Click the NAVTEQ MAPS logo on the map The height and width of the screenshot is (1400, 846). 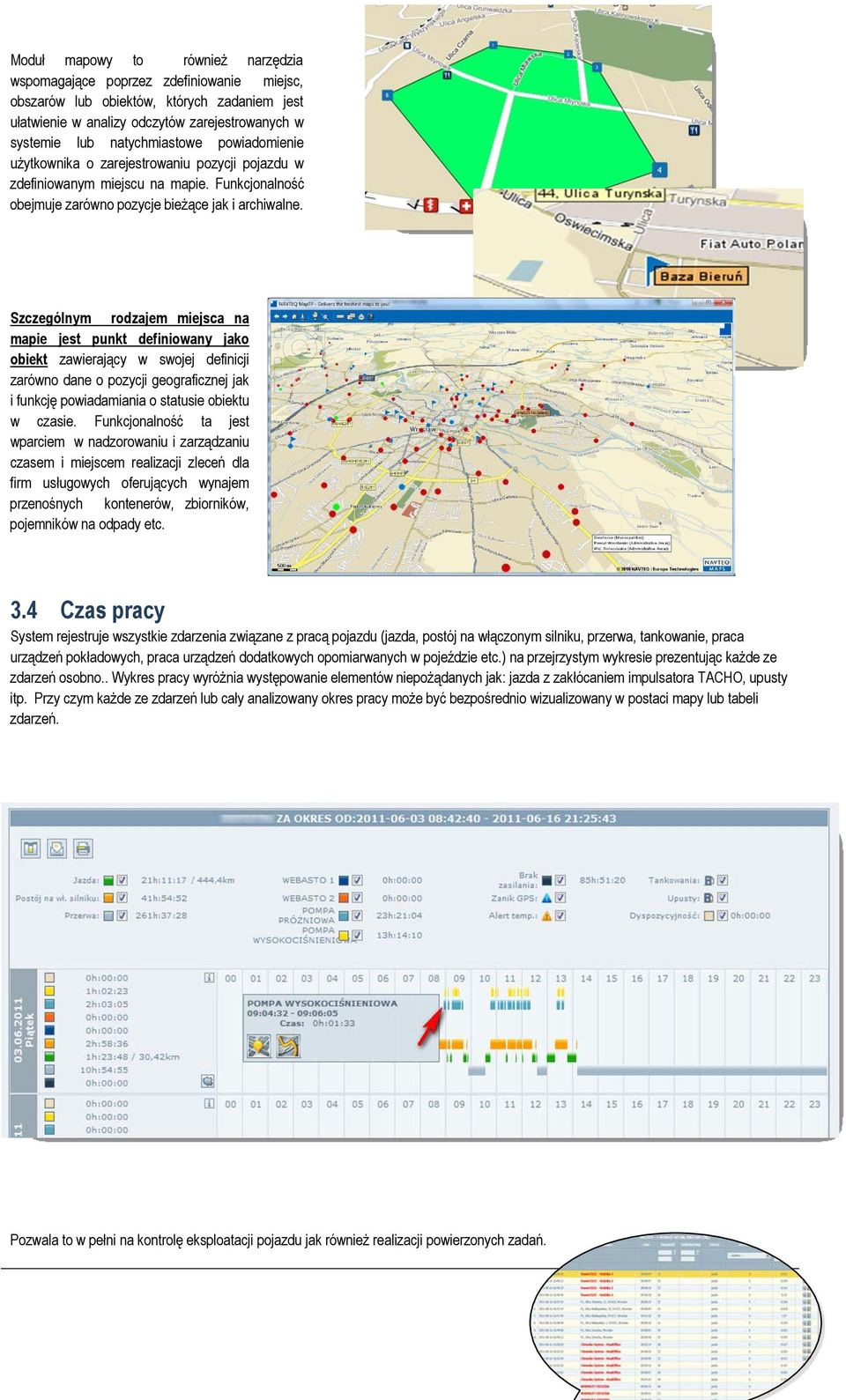click(716, 565)
